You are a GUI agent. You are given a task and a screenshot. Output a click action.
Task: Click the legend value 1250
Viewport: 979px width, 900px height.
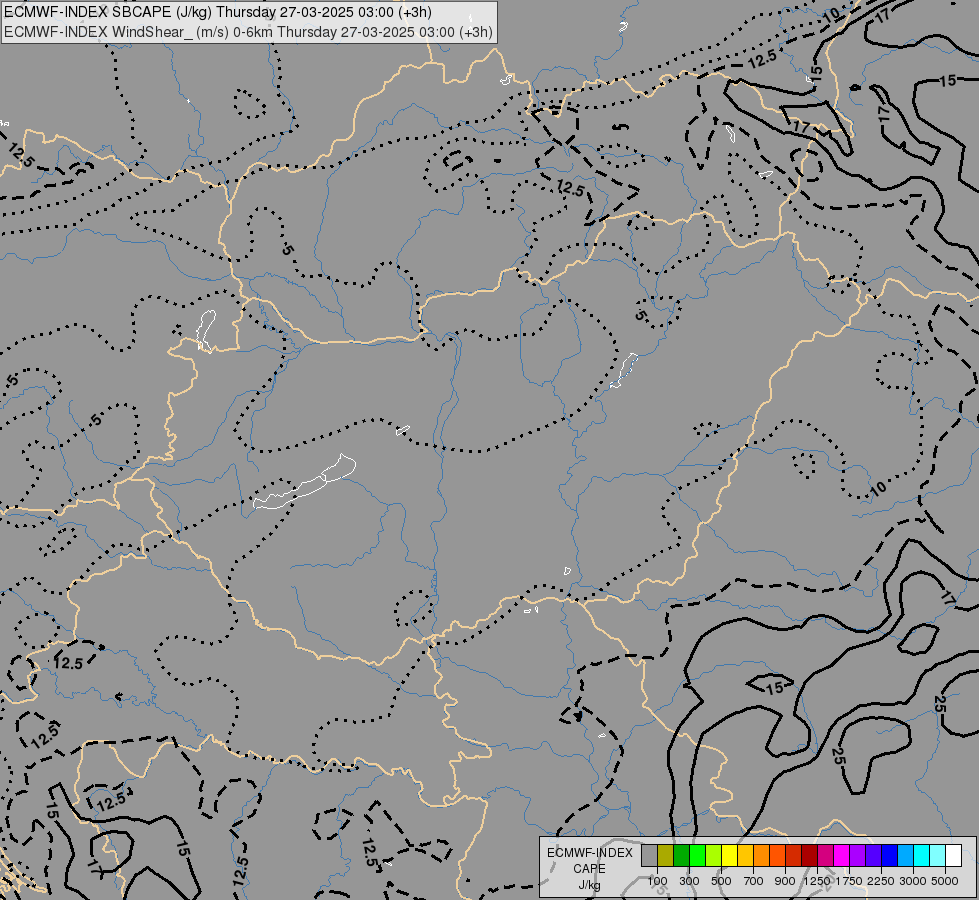(817, 881)
